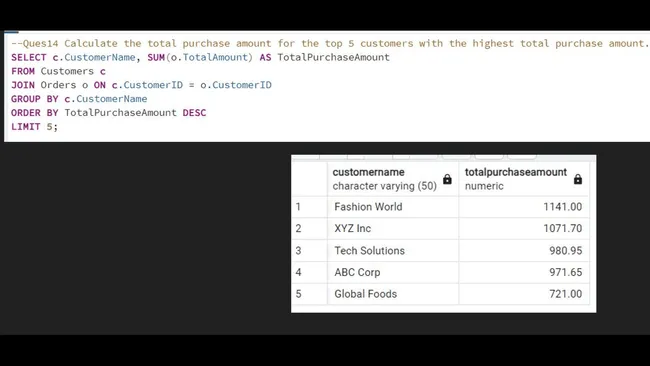The image size is (650, 366).
Task: Select the XYZ Inc cell
Action: [393, 228]
